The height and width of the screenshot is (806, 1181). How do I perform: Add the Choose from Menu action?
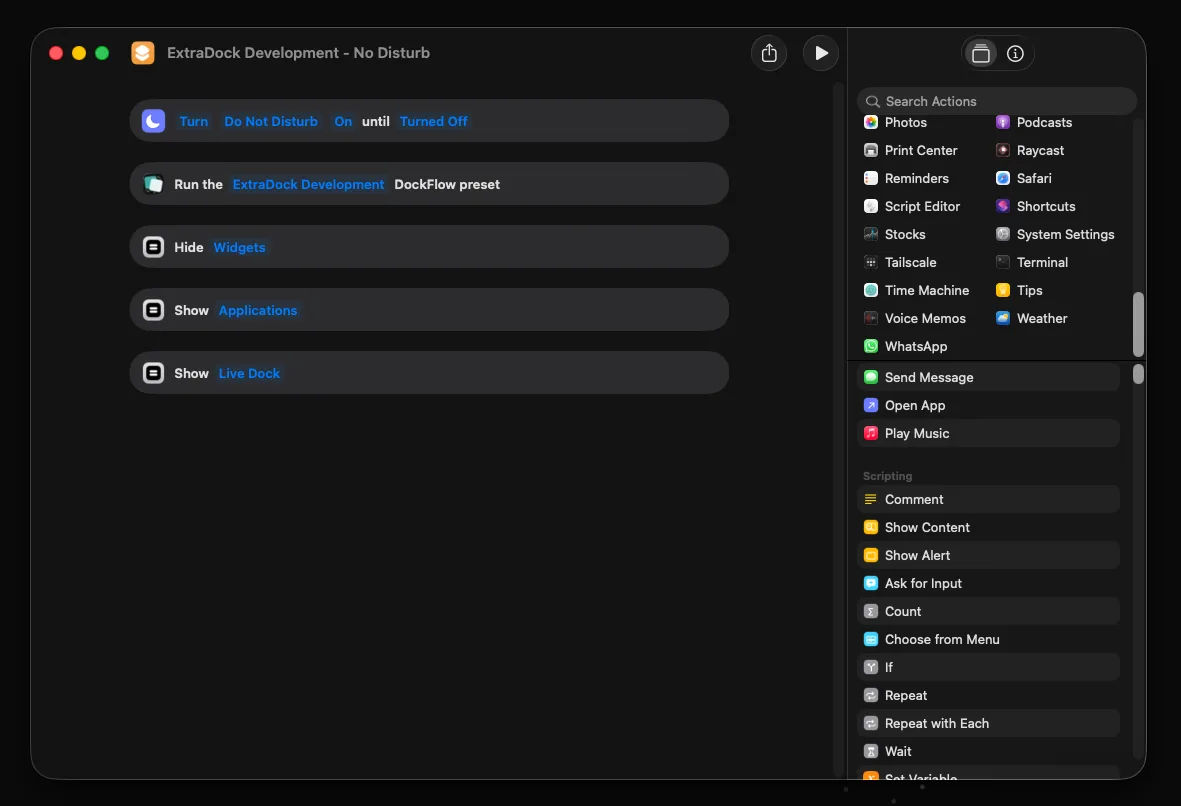pyautogui.click(x=988, y=639)
